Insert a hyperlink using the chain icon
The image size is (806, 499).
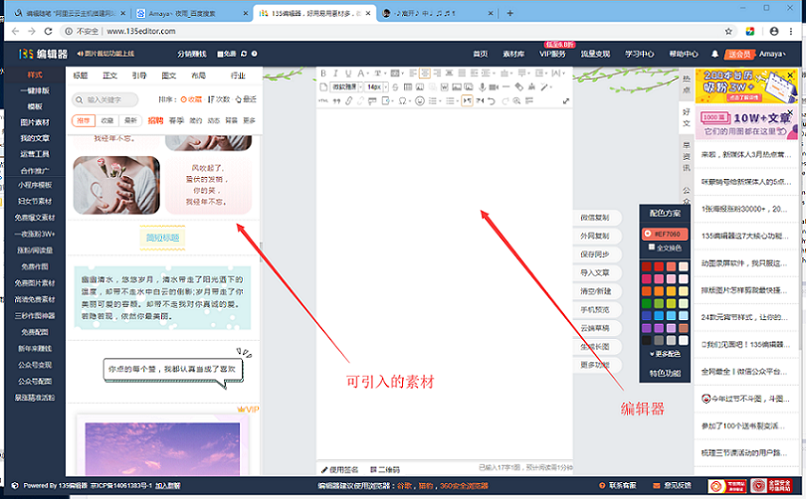click(x=349, y=101)
